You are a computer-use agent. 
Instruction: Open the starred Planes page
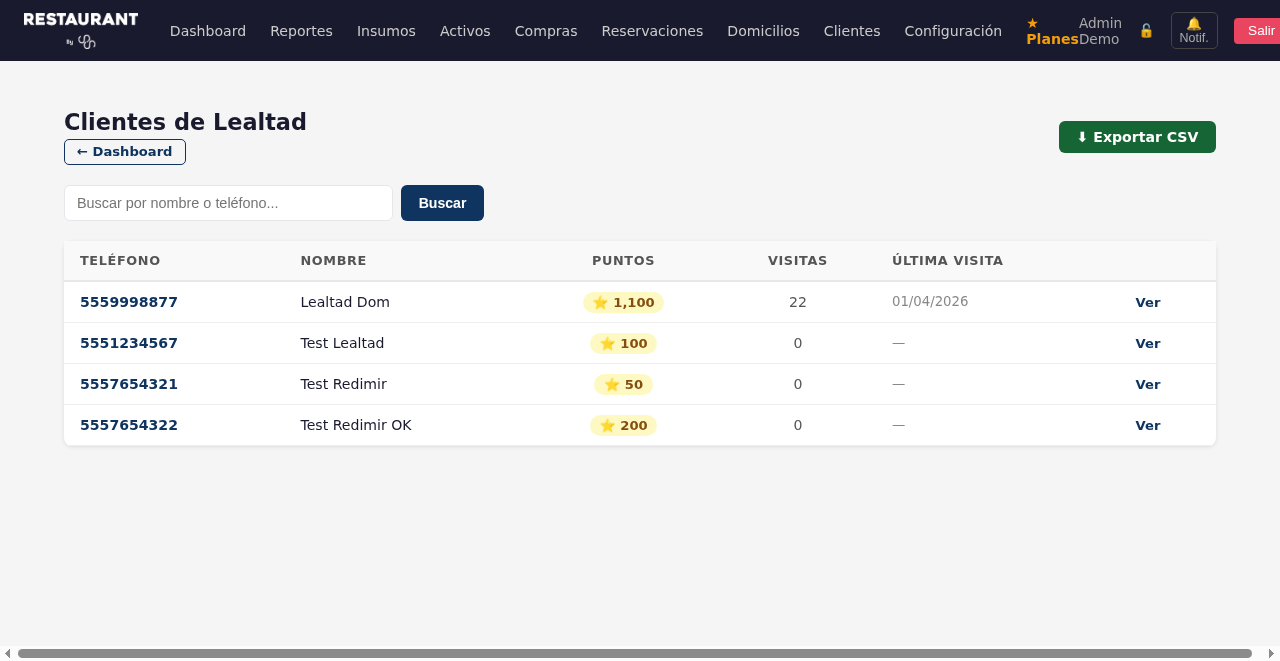click(1052, 31)
